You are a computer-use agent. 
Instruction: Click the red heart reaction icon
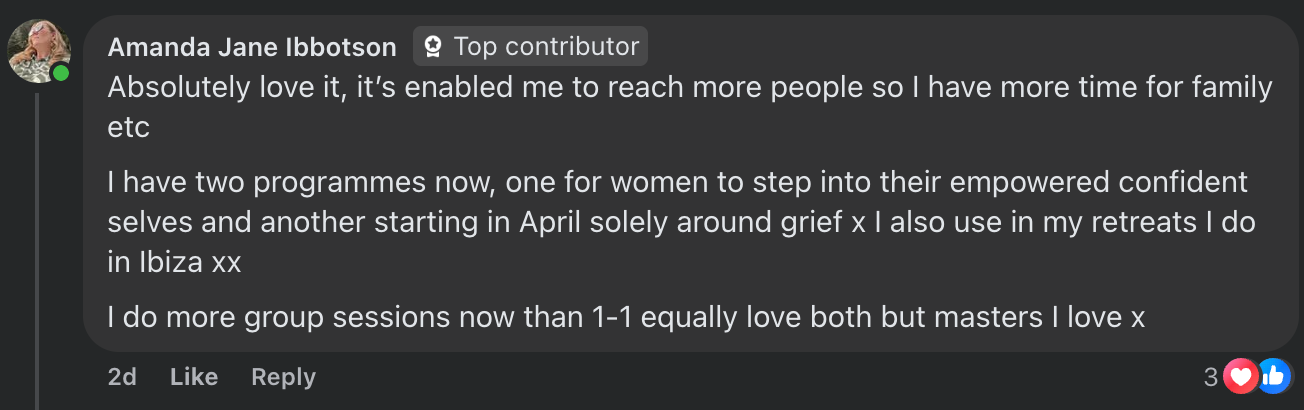[x=1241, y=376]
